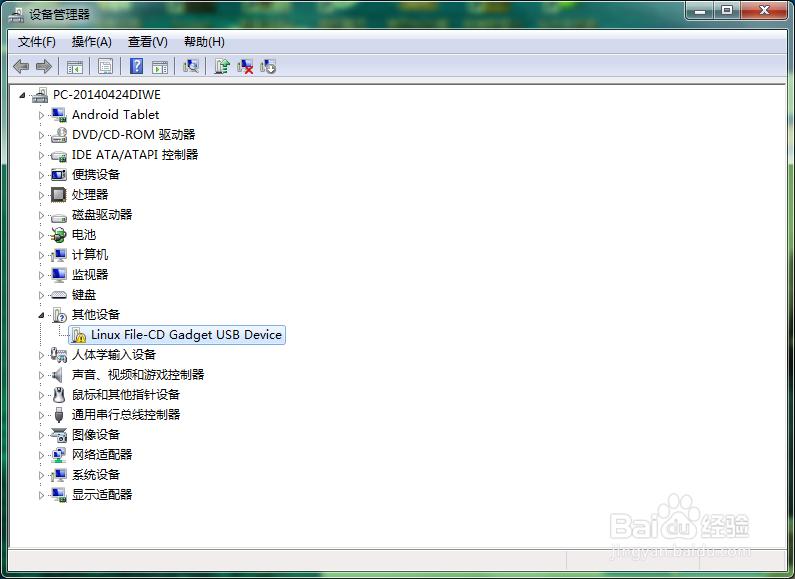Screen dimensions: 795x579
Task: Click the toolbar device icon with down arrow
Action: (x=268, y=66)
